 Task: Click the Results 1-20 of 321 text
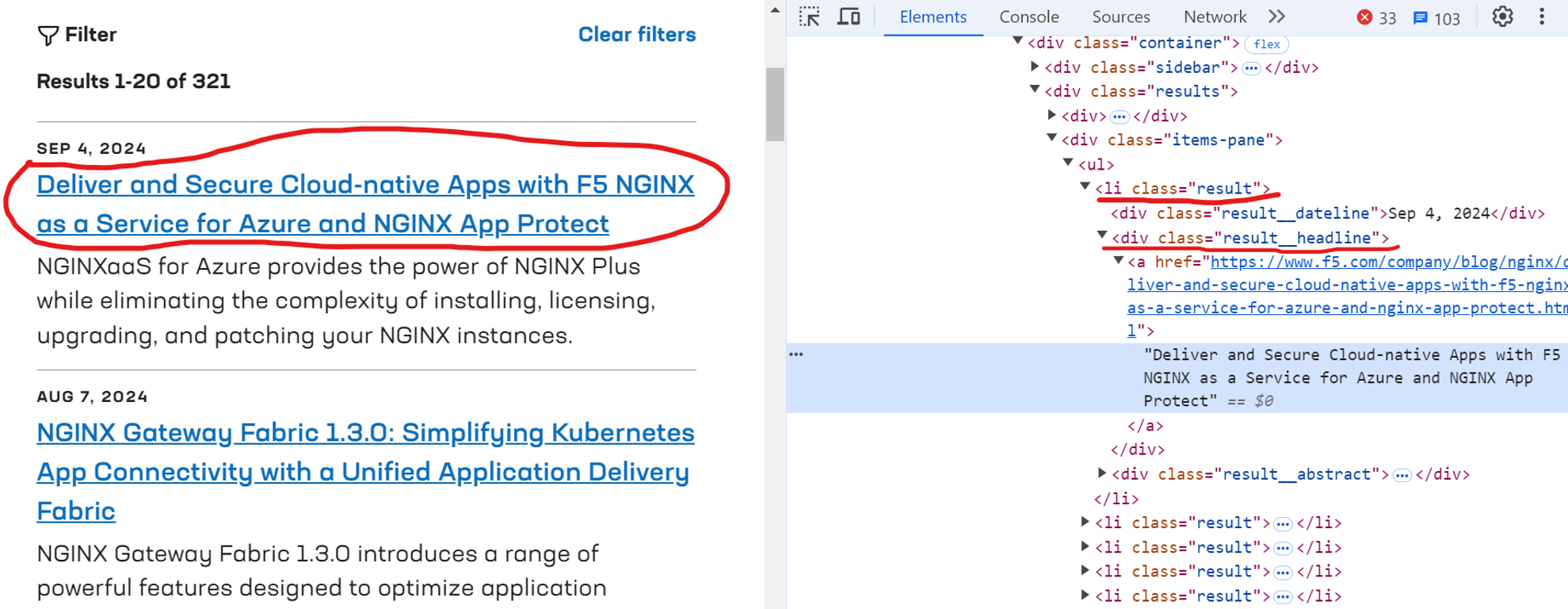[x=134, y=82]
